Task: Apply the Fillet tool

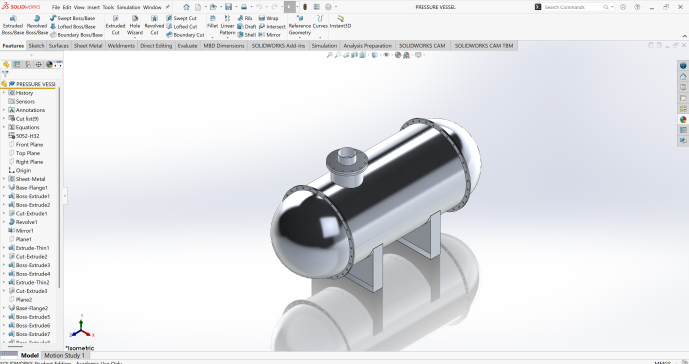Action: tap(213, 22)
